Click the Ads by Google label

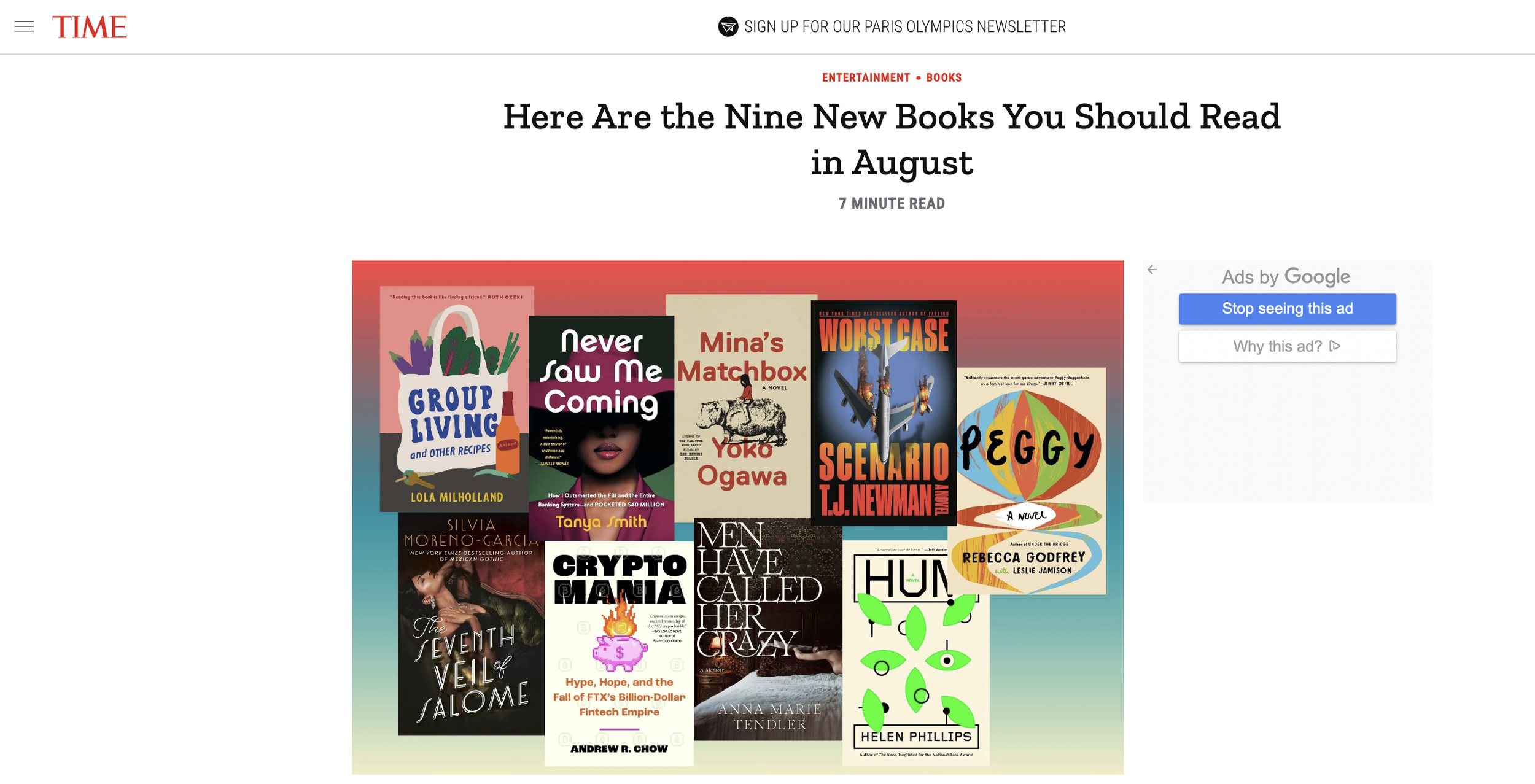click(1286, 277)
